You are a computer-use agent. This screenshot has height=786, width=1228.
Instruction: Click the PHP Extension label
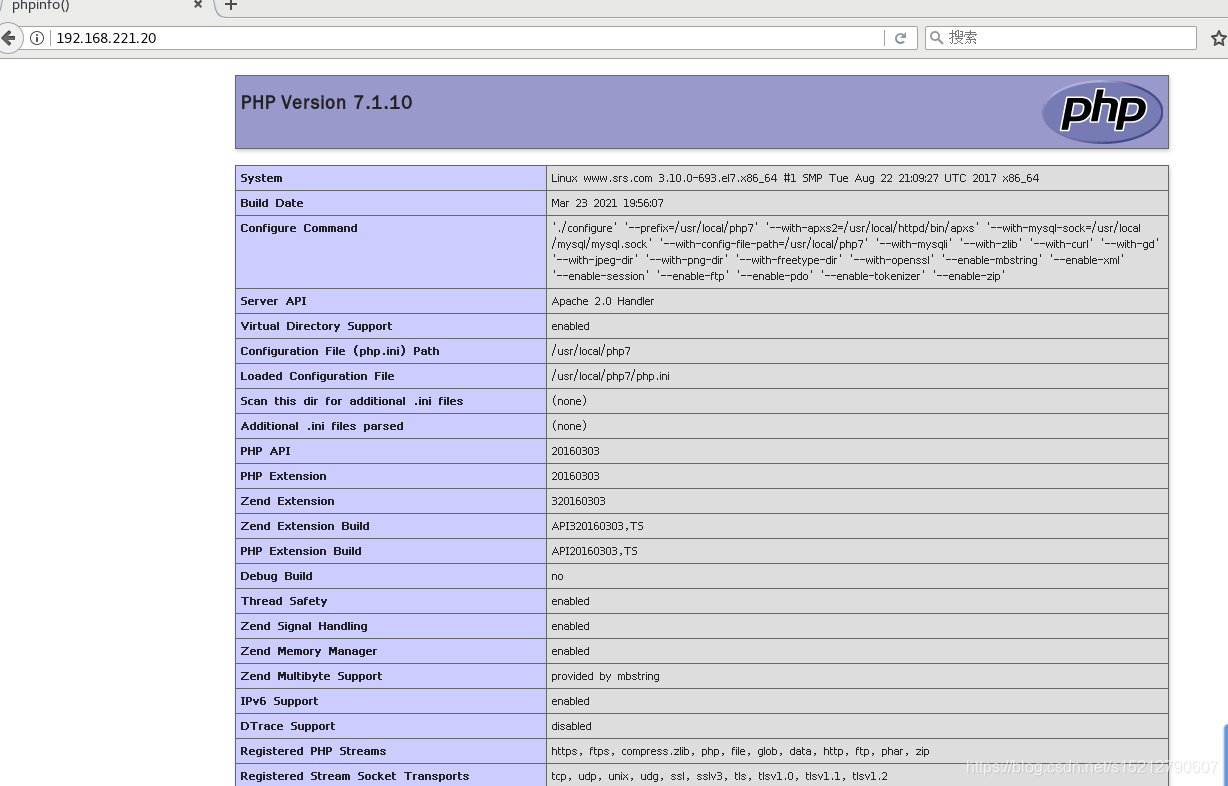tap(283, 476)
